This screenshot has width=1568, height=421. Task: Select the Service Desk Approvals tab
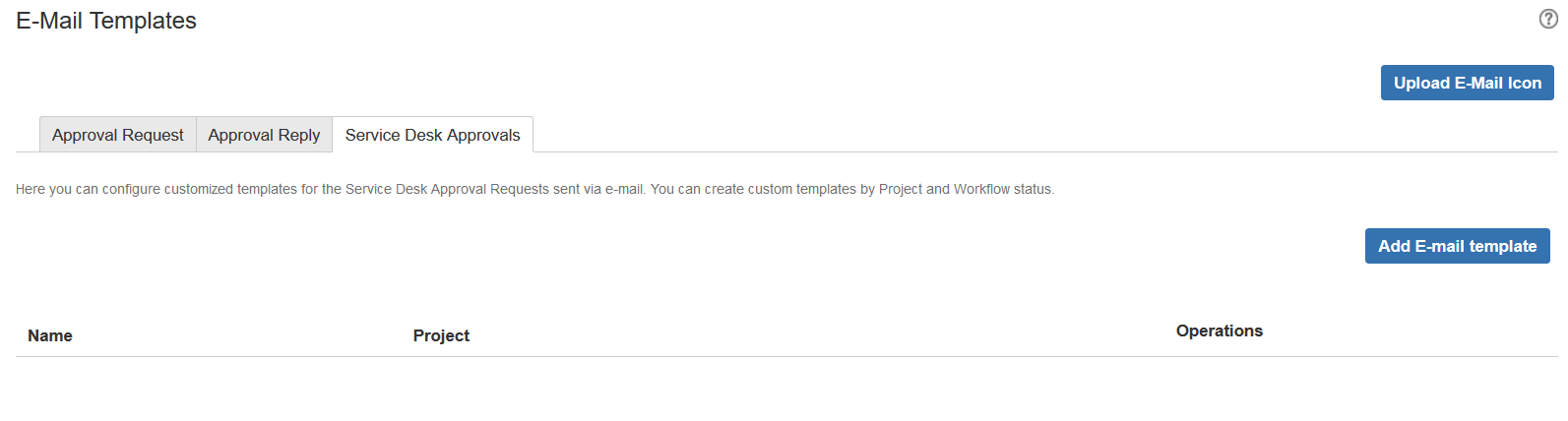432,135
